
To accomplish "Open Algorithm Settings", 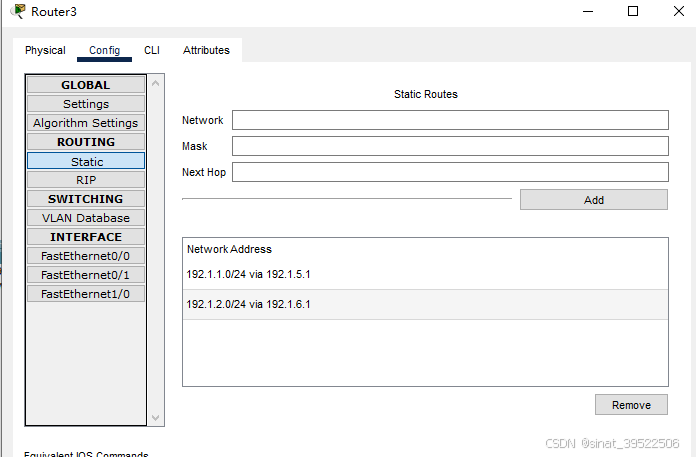I will coord(86,123).
